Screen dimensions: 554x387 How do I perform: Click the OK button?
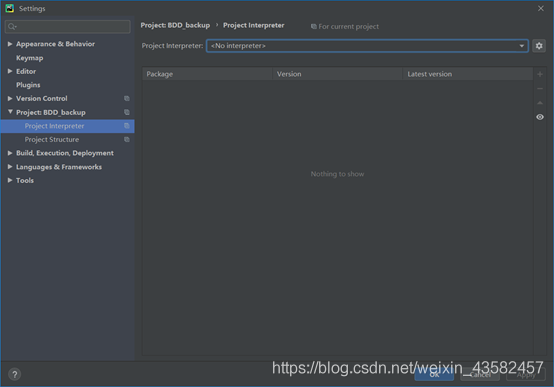[434, 374]
